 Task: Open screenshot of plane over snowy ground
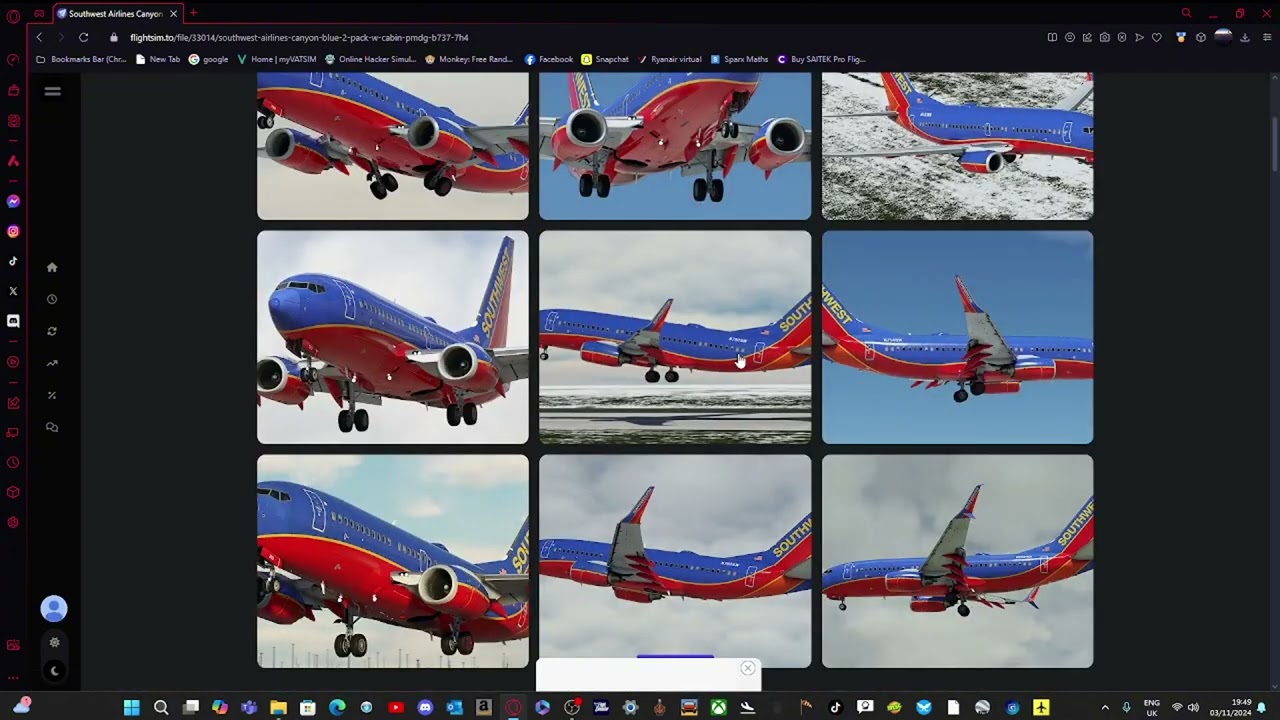(x=957, y=146)
